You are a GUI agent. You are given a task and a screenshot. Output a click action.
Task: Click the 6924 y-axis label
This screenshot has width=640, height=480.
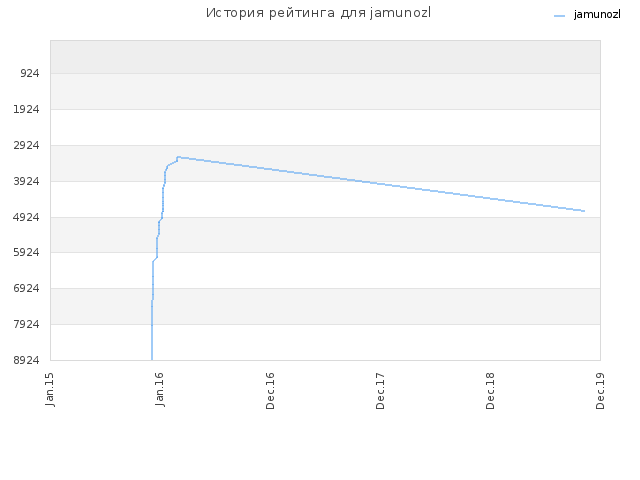coord(27,289)
